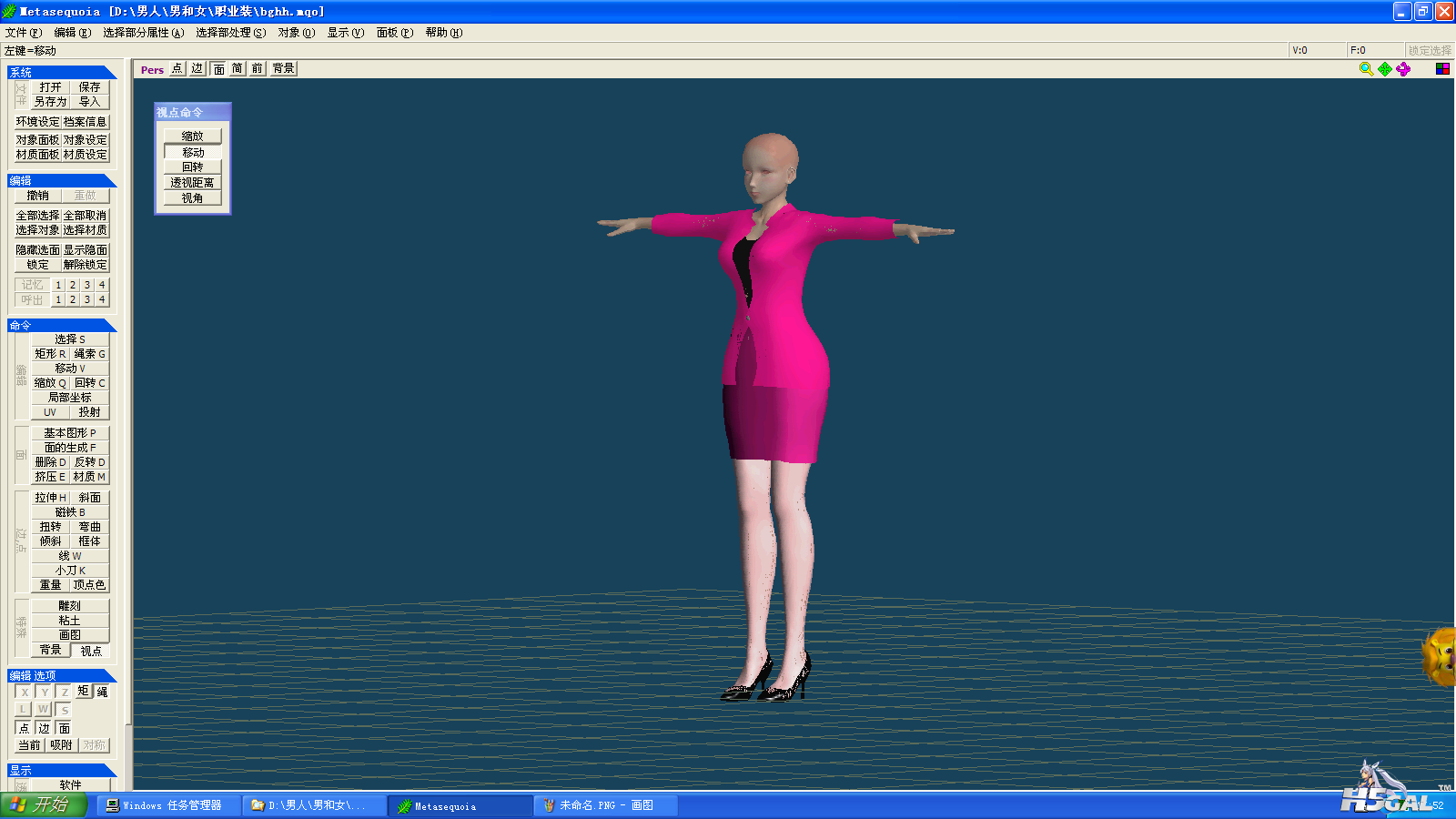This screenshot has height=819, width=1456.
Task: Toggle 简 simple display in viewport toolbar
Action: [237, 68]
